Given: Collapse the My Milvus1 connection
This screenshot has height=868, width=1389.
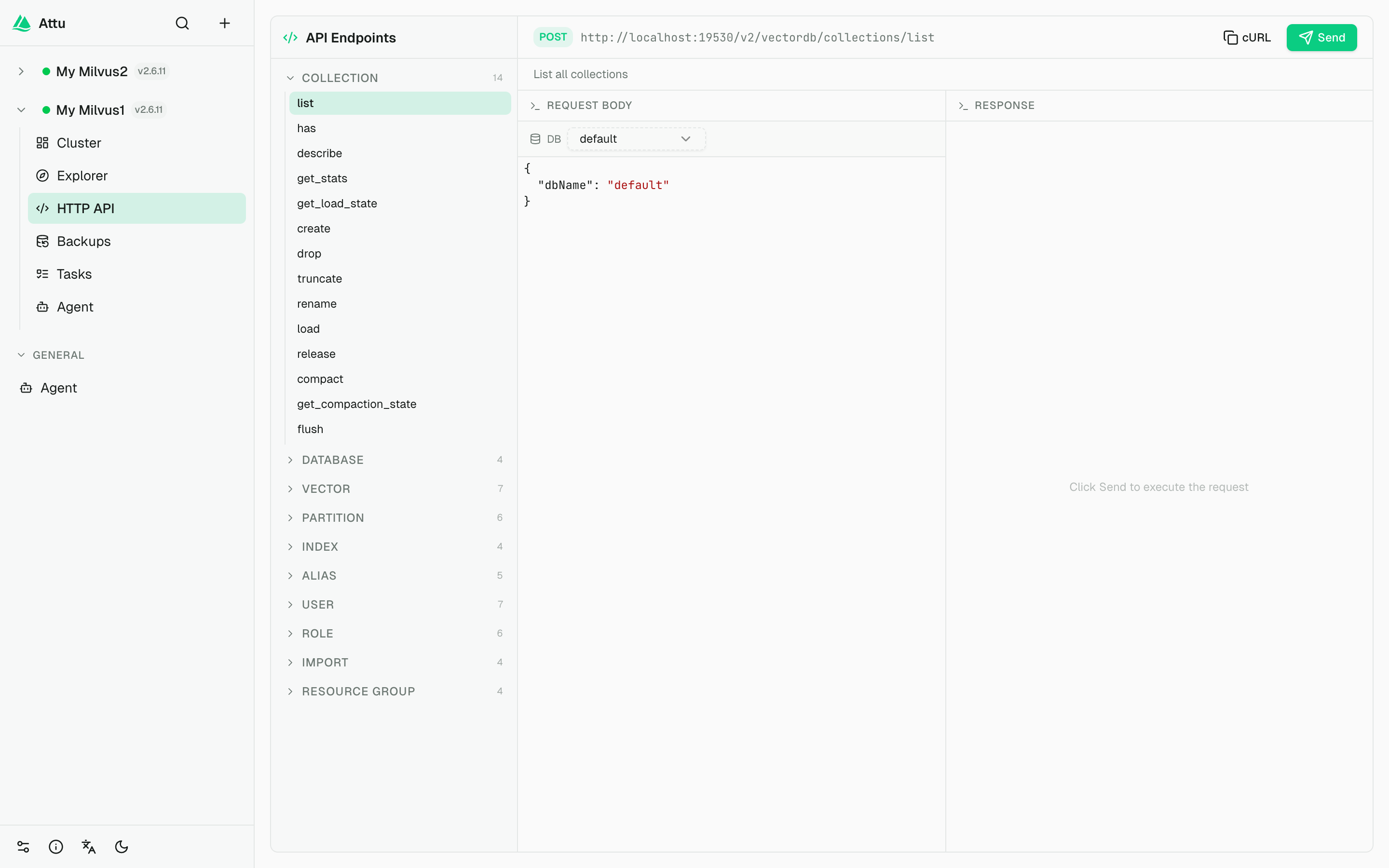Looking at the screenshot, I should 21,109.
